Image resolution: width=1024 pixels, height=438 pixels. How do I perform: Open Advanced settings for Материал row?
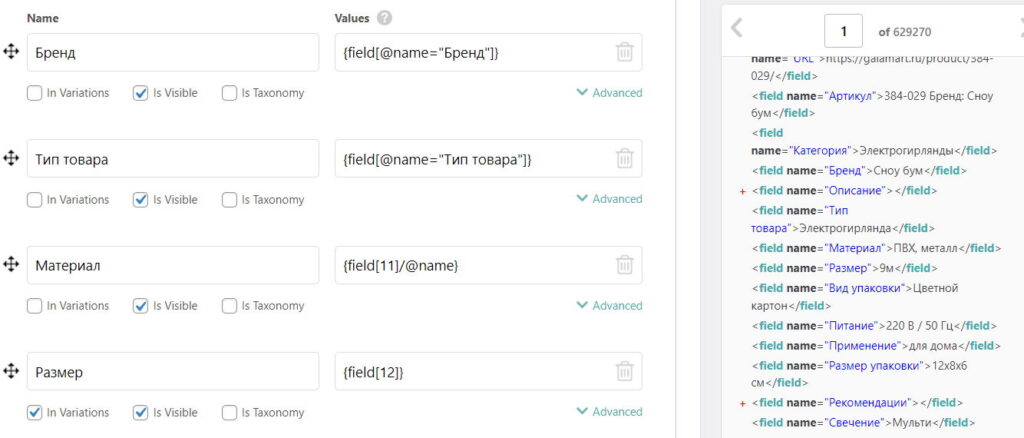point(609,306)
